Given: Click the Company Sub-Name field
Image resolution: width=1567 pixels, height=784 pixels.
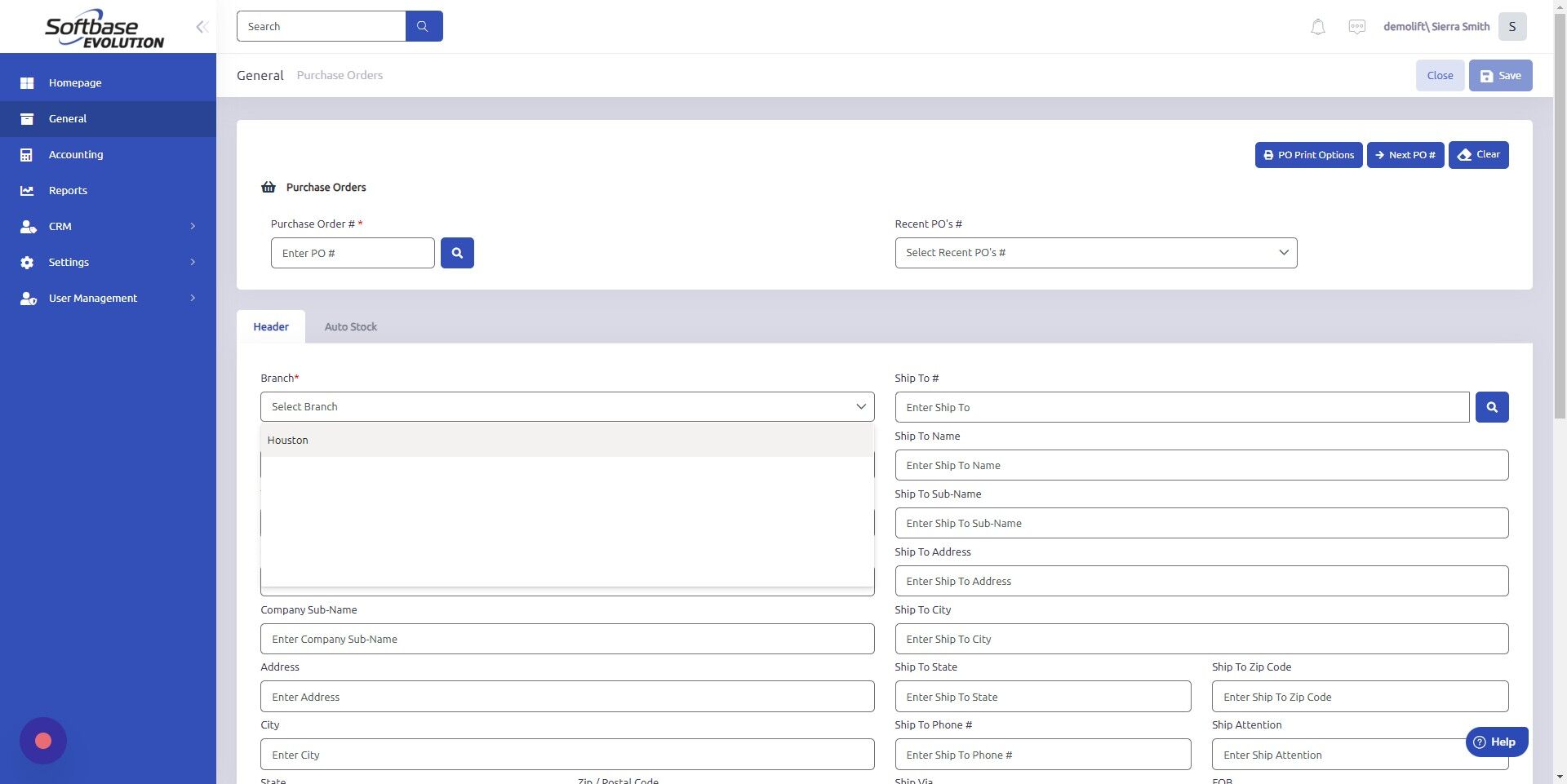Looking at the screenshot, I should click(x=567, y=639).
